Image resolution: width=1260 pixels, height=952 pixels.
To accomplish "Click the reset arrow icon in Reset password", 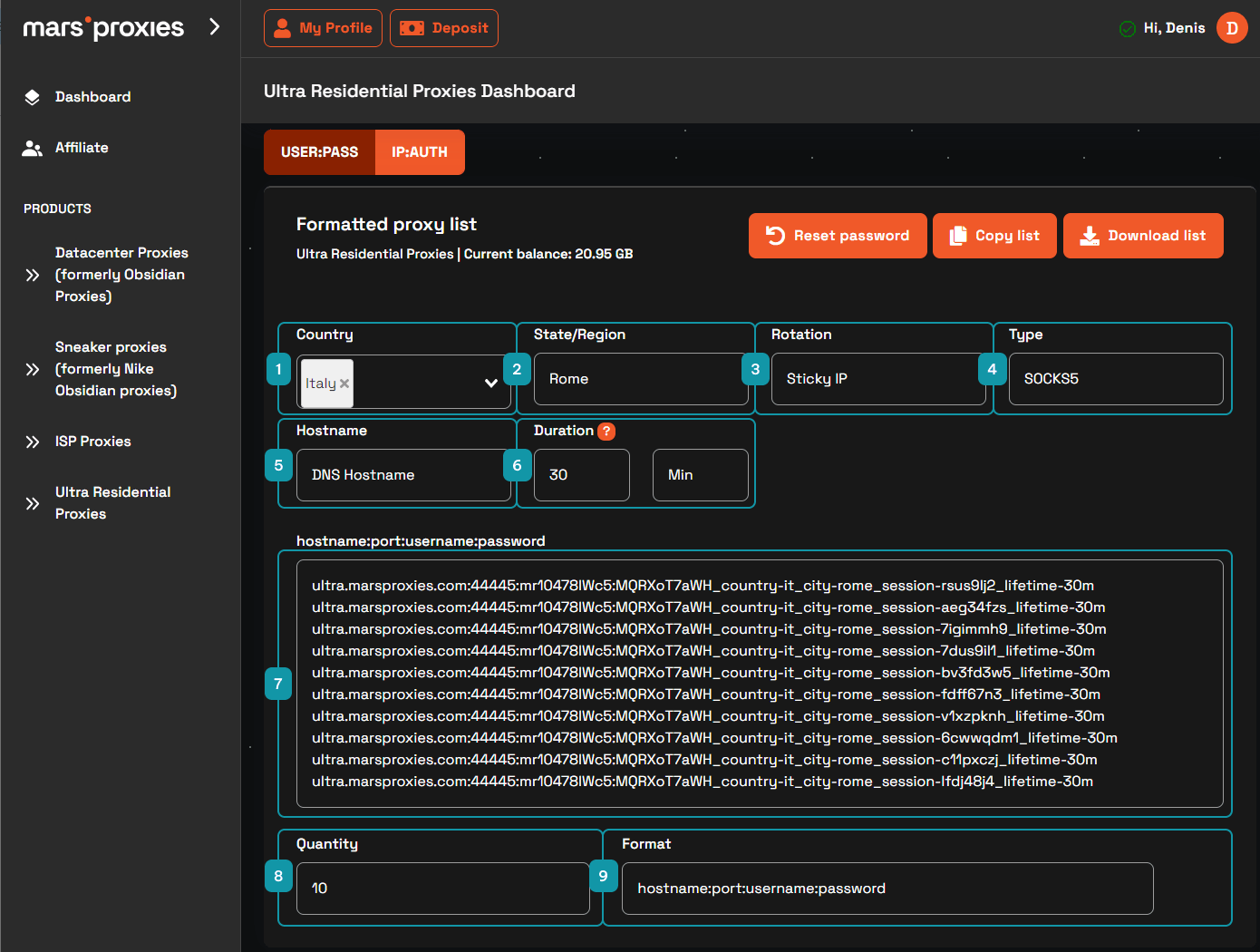I will pyautogui.click(x=775, y=236).
